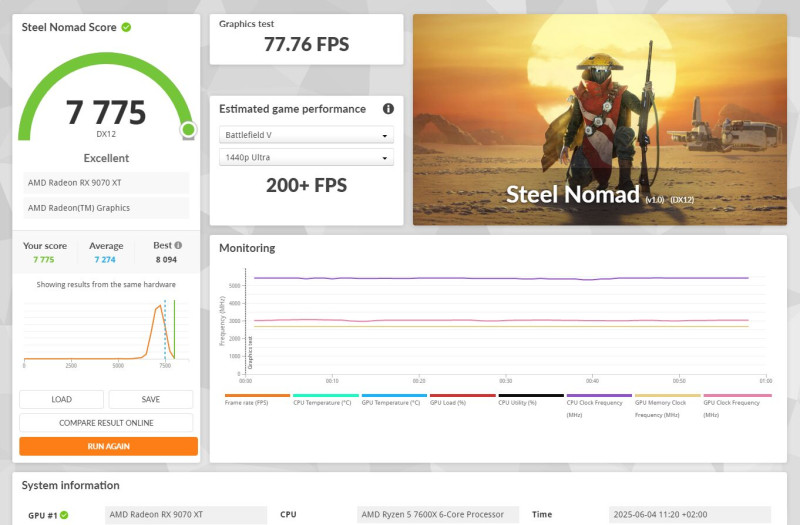
Task: Click the Graphics test marker in the chart
Action: coord(250,353)
